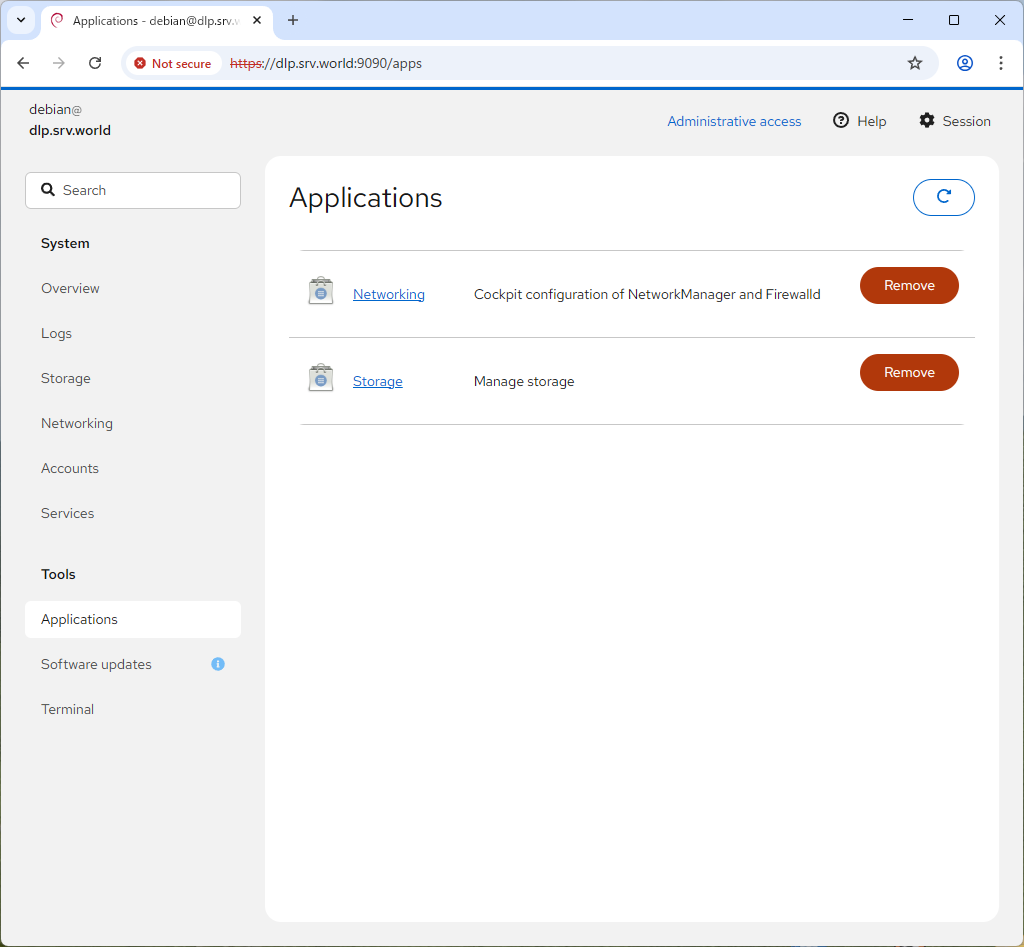Click the Software updates info badge
This screenshot has height=947, width=1024.
point(218,664)
